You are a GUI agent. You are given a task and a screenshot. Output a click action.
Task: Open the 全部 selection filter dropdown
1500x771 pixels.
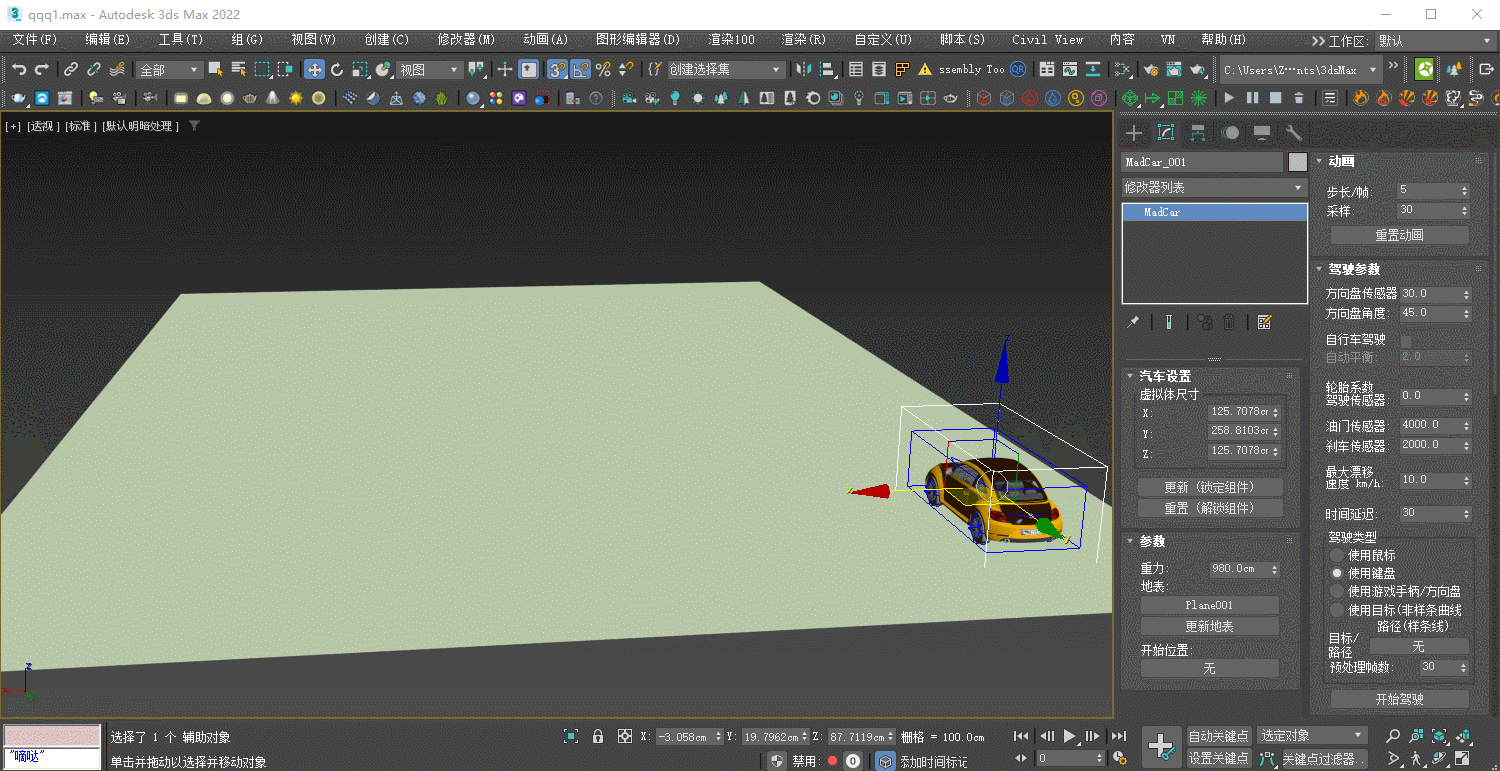click(x=169, y=70)
